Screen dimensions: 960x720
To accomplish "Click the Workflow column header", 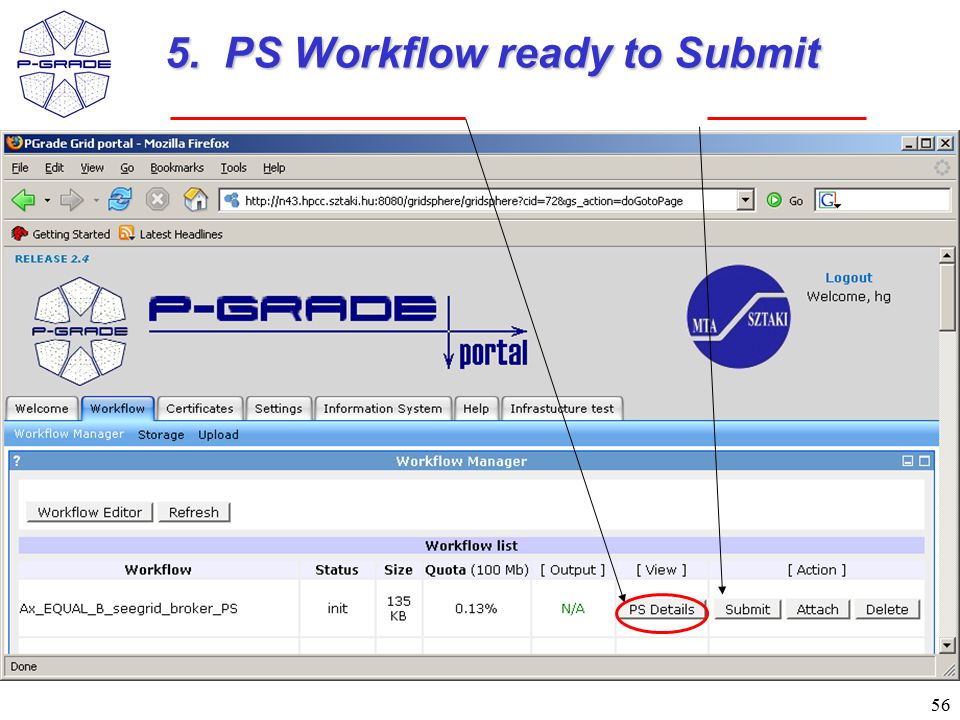I will tap(158, 570).
